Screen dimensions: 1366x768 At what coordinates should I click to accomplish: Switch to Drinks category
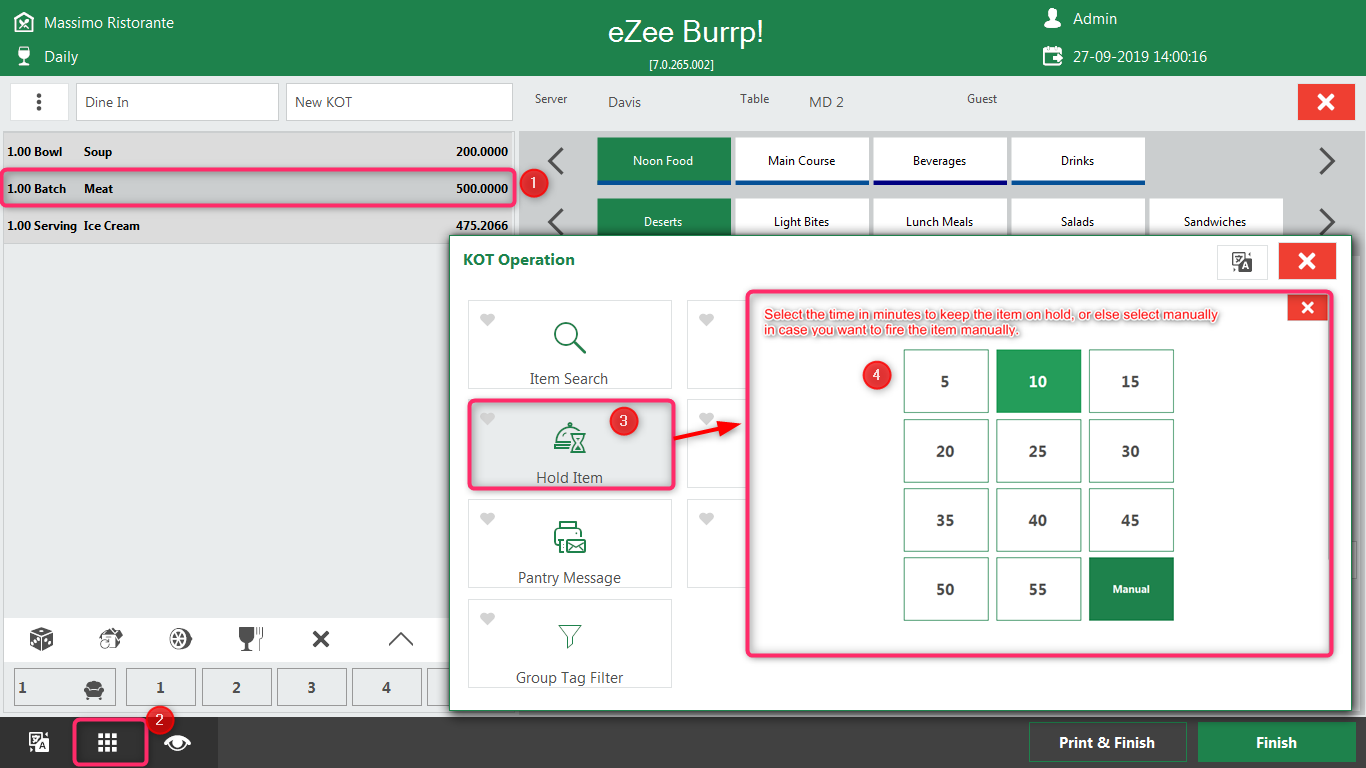pyautogui.click(x=1078, y=161)
